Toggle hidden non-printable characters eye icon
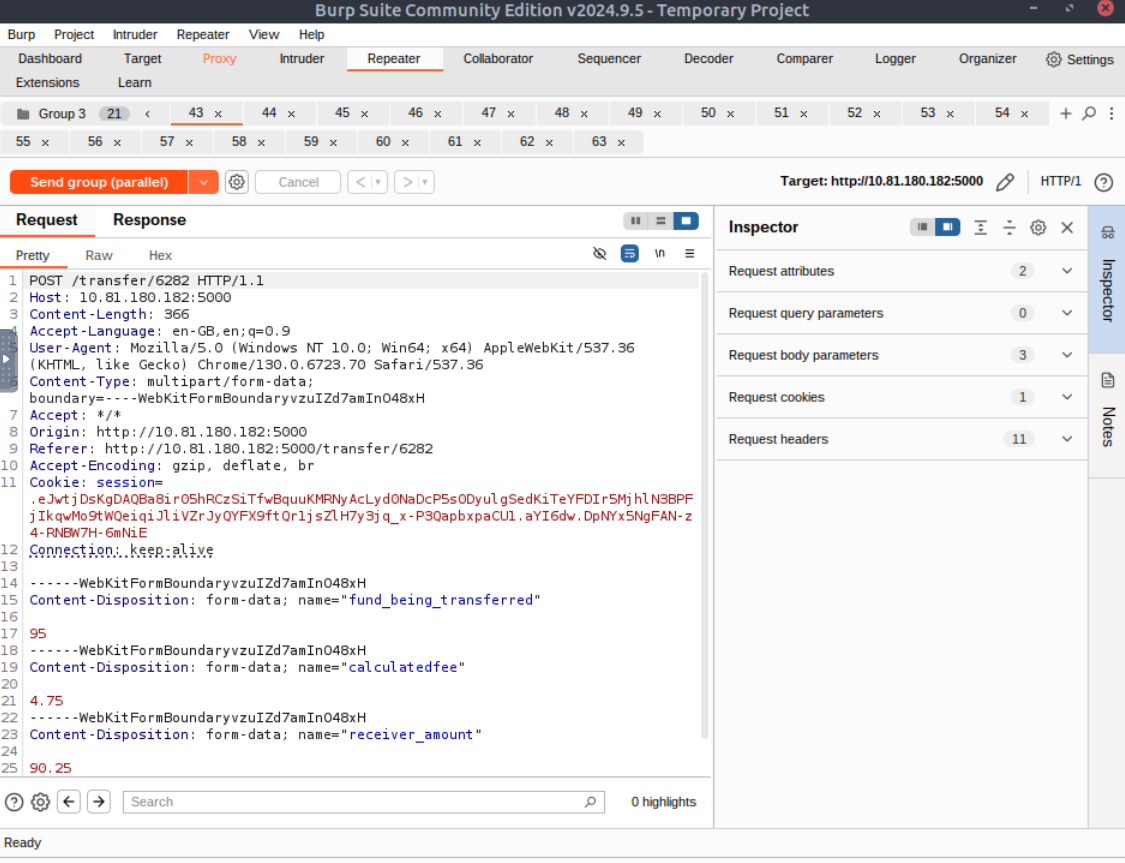Screen dimensions: 1125x863 pos(599,254)
